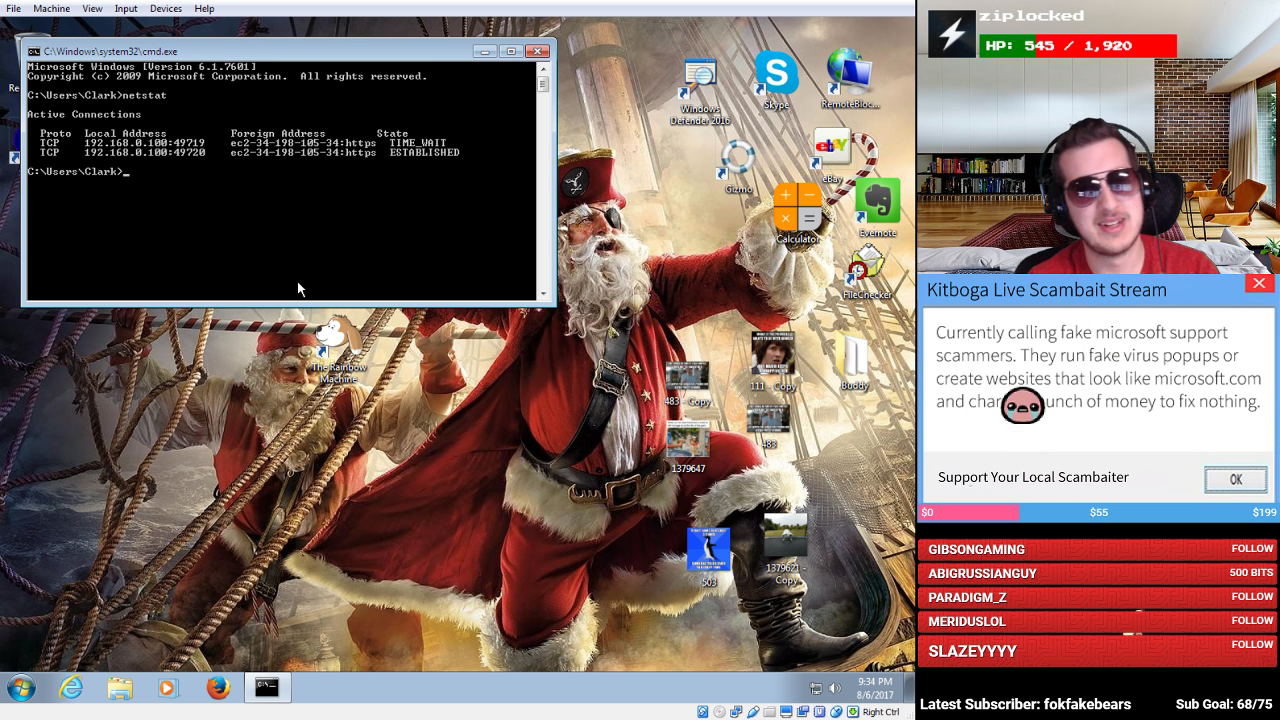Select the '1379621 - Copy' image file
Viewport: 1280px width, 720px height.
786,549
